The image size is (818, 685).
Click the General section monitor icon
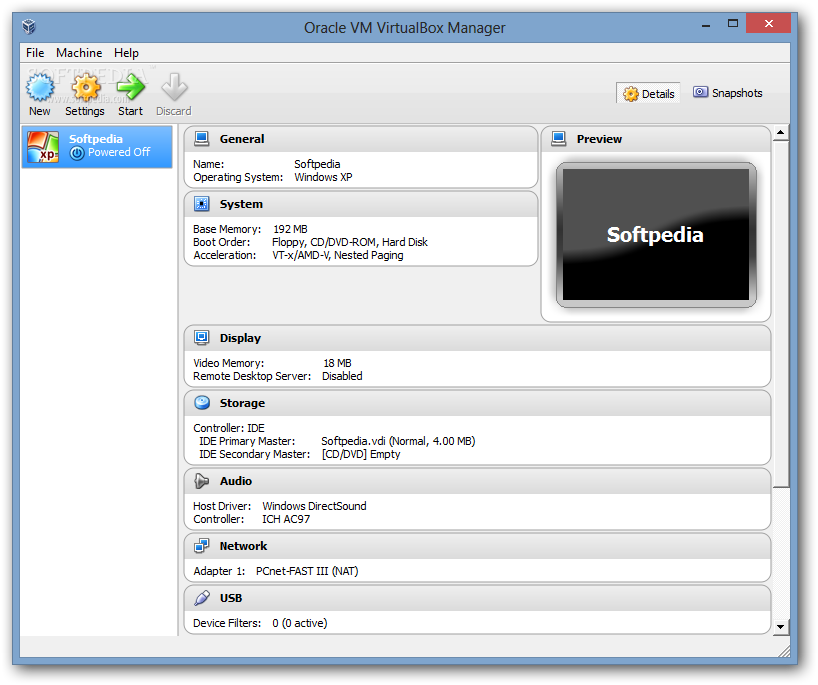coord(202,139)
